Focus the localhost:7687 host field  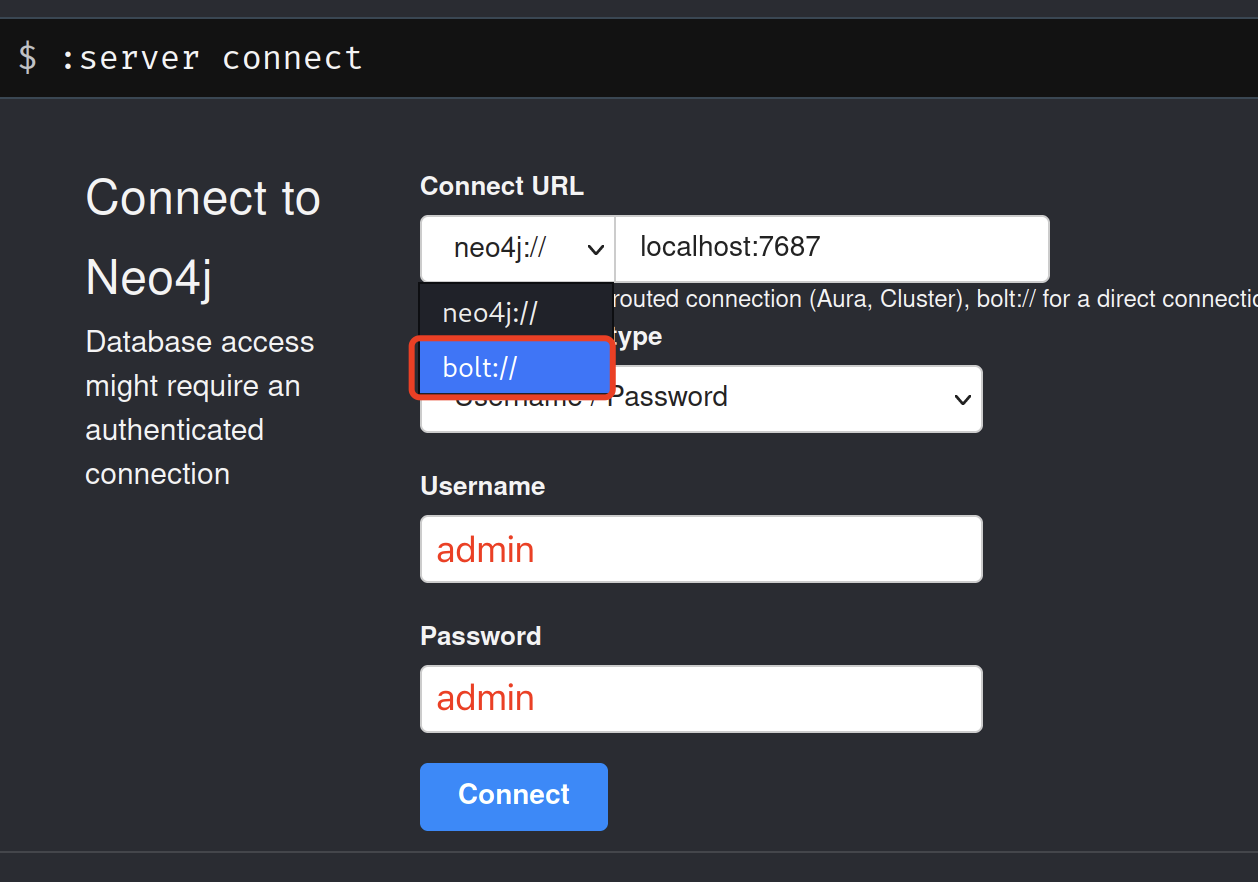tap(830, 248)
